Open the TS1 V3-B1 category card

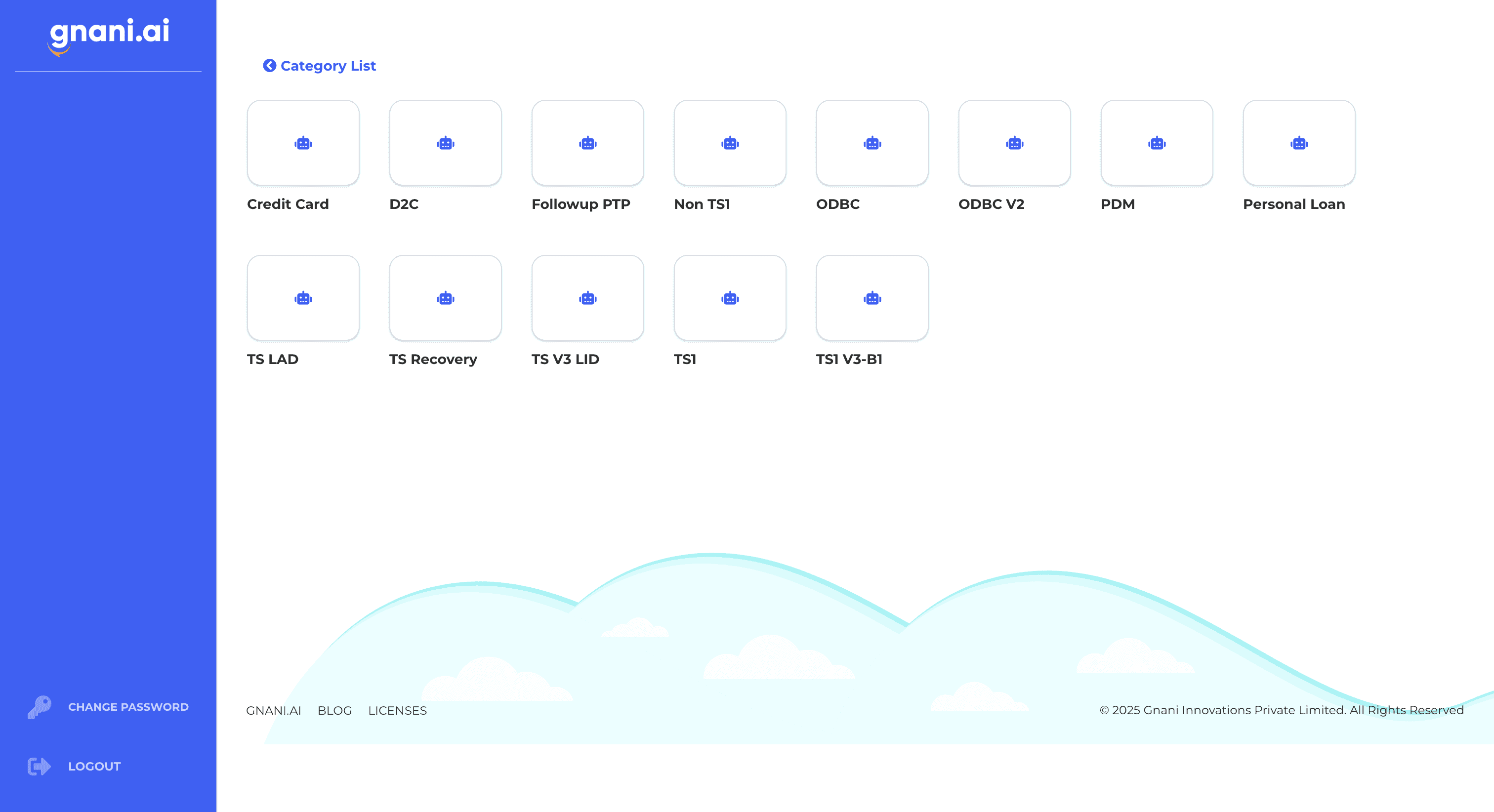tap(871, 298)
